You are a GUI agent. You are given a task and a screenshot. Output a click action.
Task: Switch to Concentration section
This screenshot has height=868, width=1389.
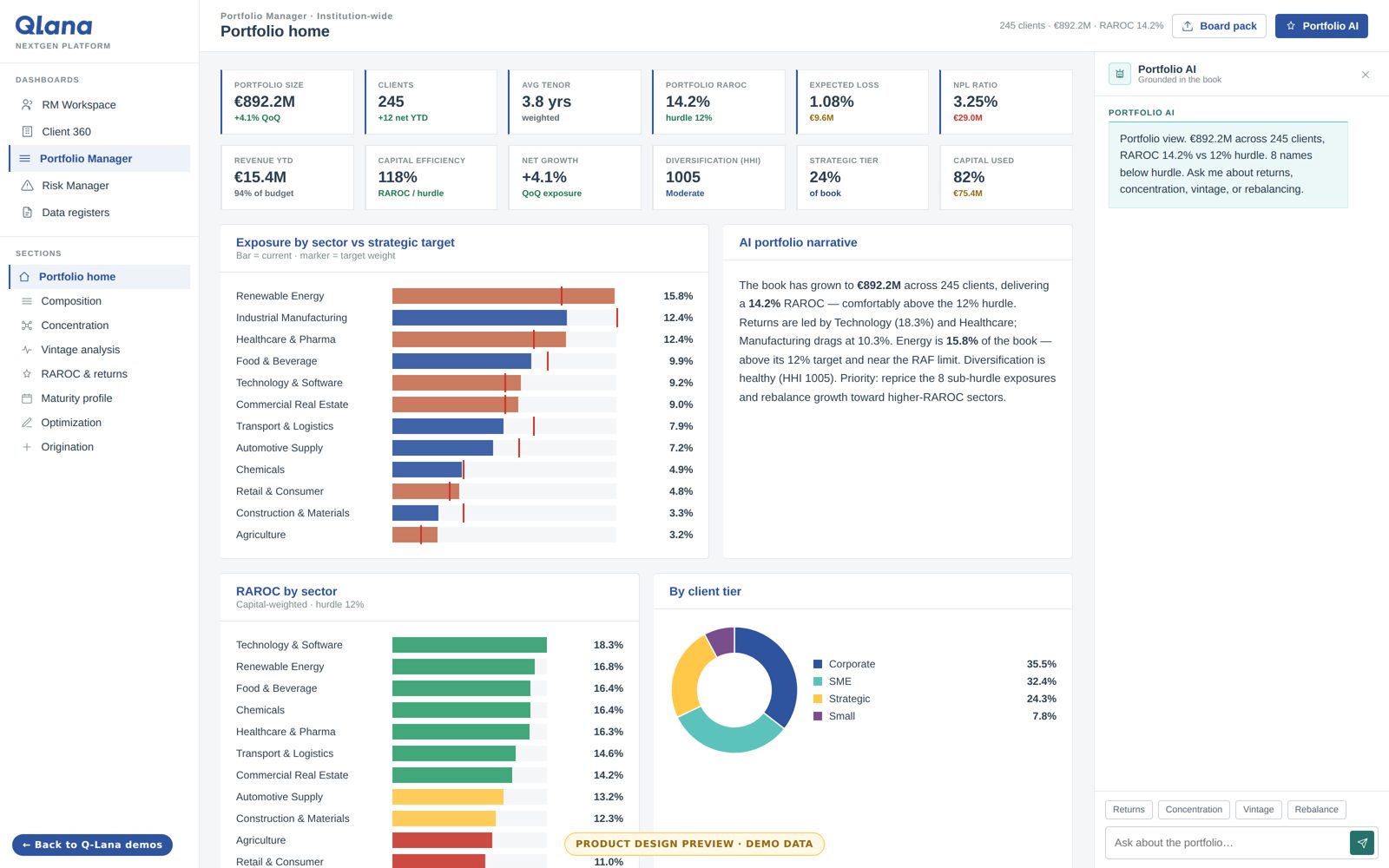coord(99,325)
